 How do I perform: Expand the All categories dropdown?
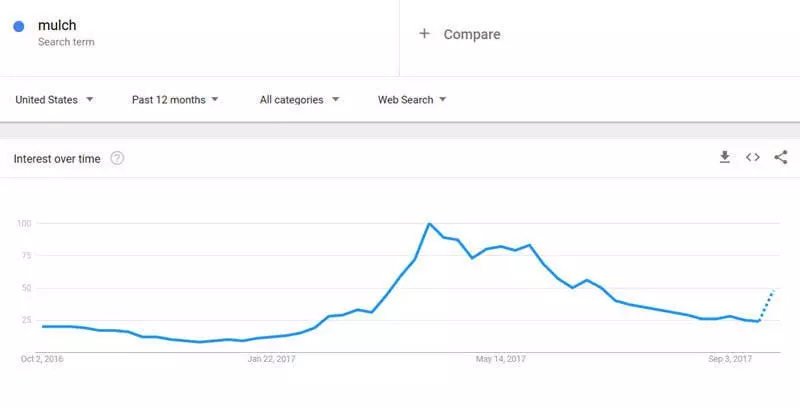pos(299,100)
